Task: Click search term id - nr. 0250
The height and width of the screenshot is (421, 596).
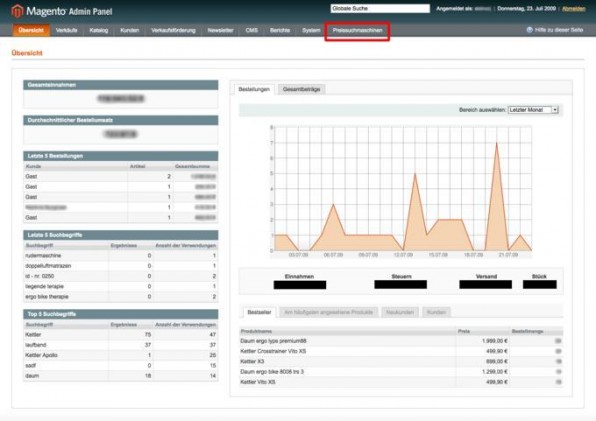Action: tap(40, 276)
